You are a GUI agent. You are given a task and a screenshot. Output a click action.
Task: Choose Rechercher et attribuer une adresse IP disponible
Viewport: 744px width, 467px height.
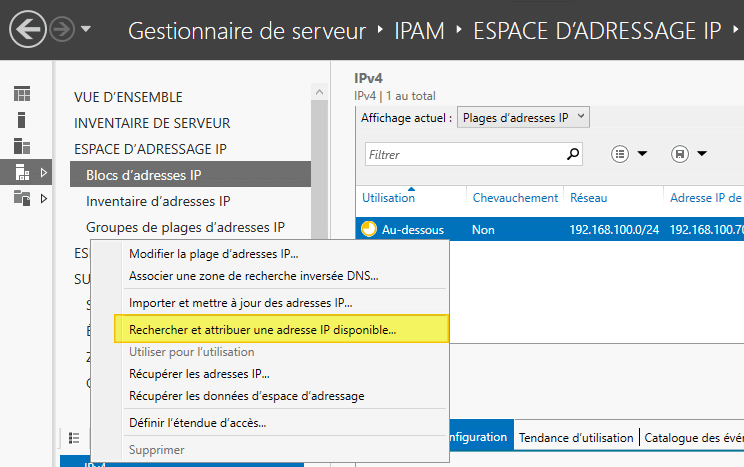tap(281, 329)
